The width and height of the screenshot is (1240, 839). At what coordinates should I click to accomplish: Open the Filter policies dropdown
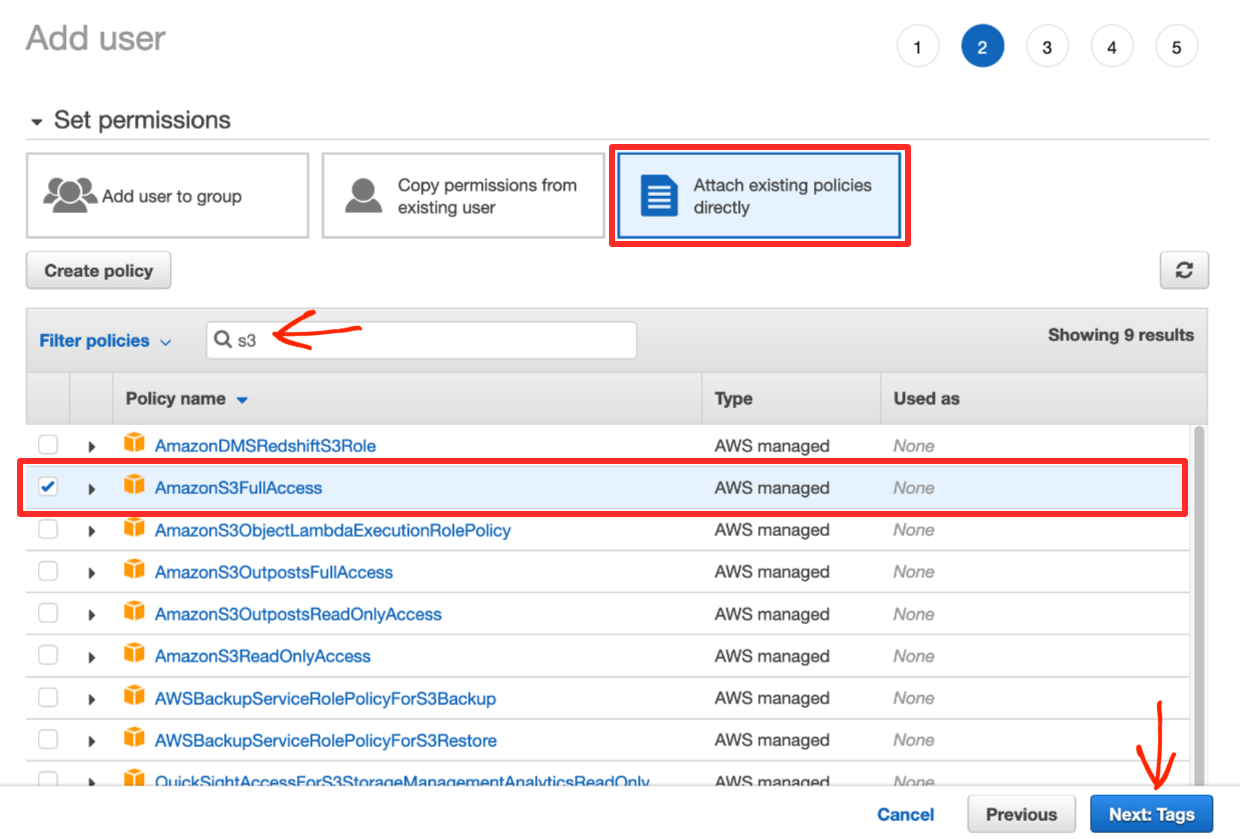click(104, 340)
